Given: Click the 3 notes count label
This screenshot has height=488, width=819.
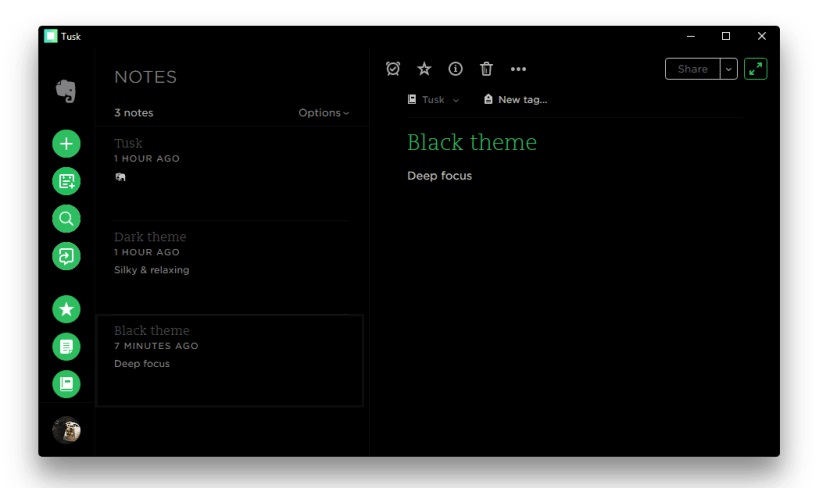Looking at the screenshot, I should click(x=134, y=113).
